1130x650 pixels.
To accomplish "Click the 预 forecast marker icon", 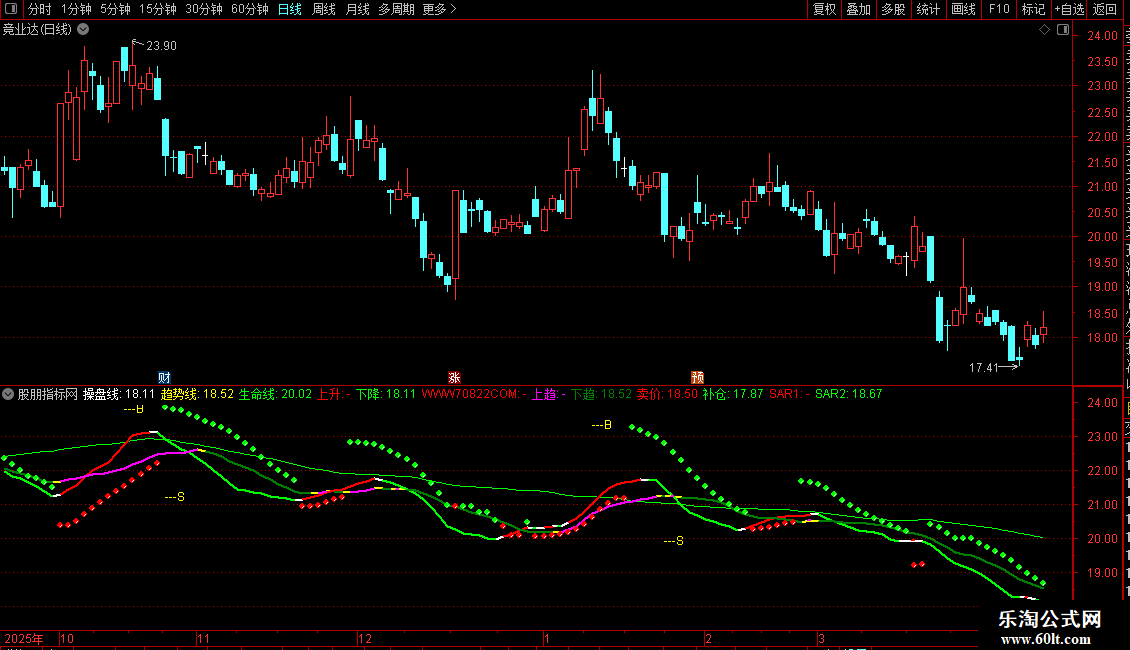I will (x=698, y=378).
